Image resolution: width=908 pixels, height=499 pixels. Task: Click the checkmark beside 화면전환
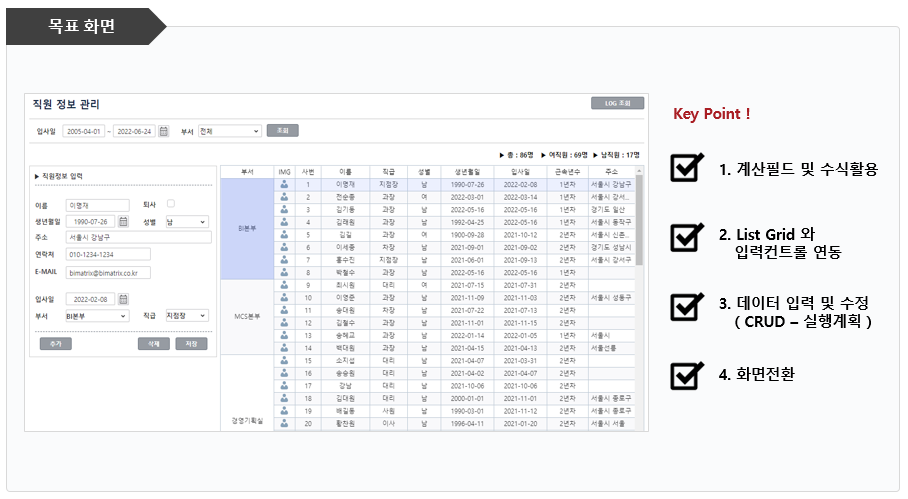click(686, 375)
